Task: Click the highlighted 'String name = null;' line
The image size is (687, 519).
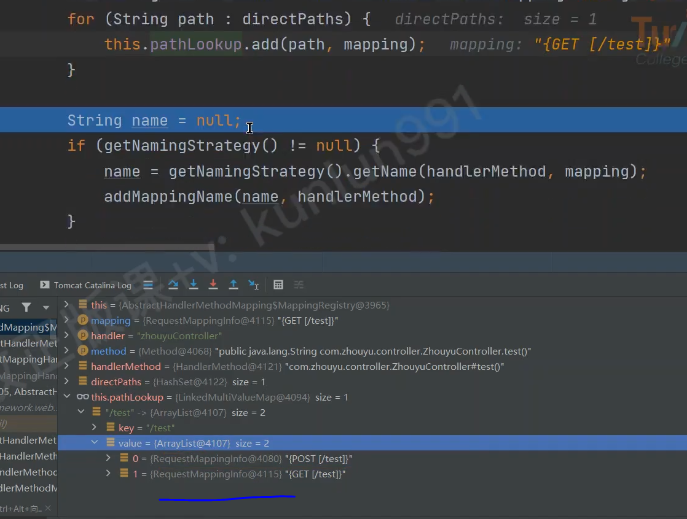Action: (344, 120)
